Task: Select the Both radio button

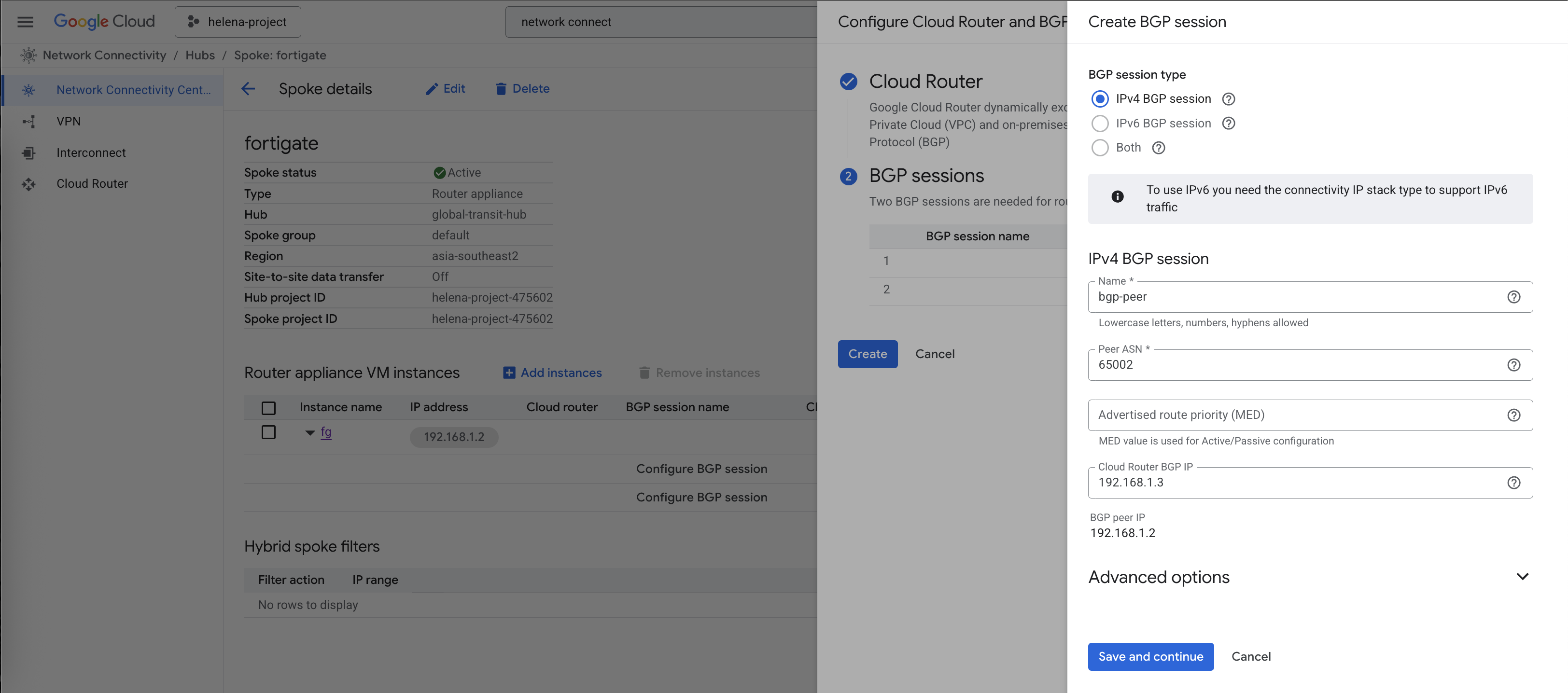Action: click(x=1099, y=148)
